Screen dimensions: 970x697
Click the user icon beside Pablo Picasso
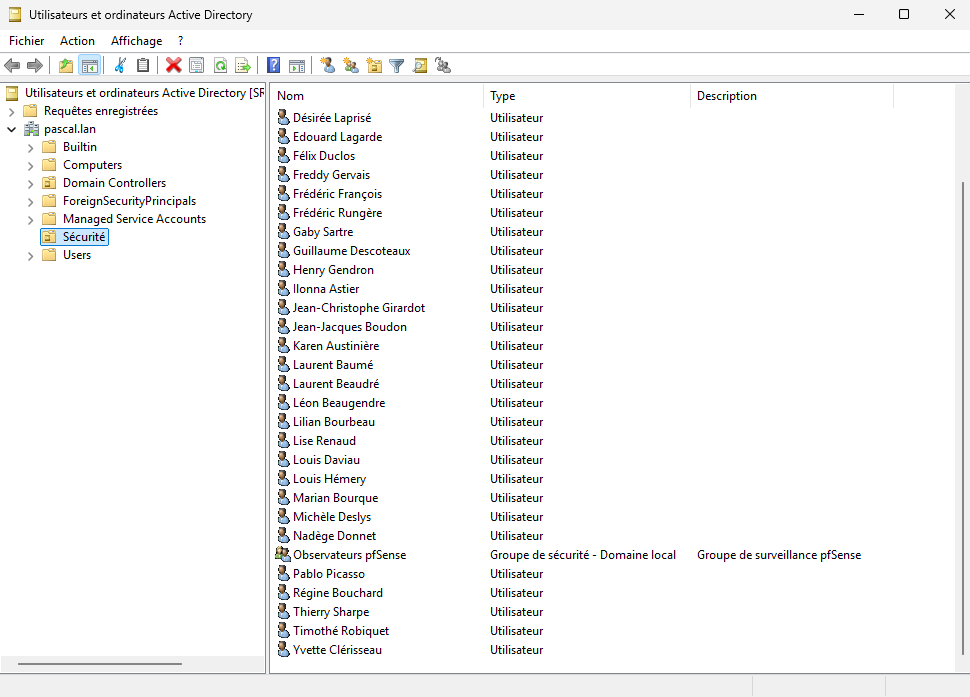point(283,573)
